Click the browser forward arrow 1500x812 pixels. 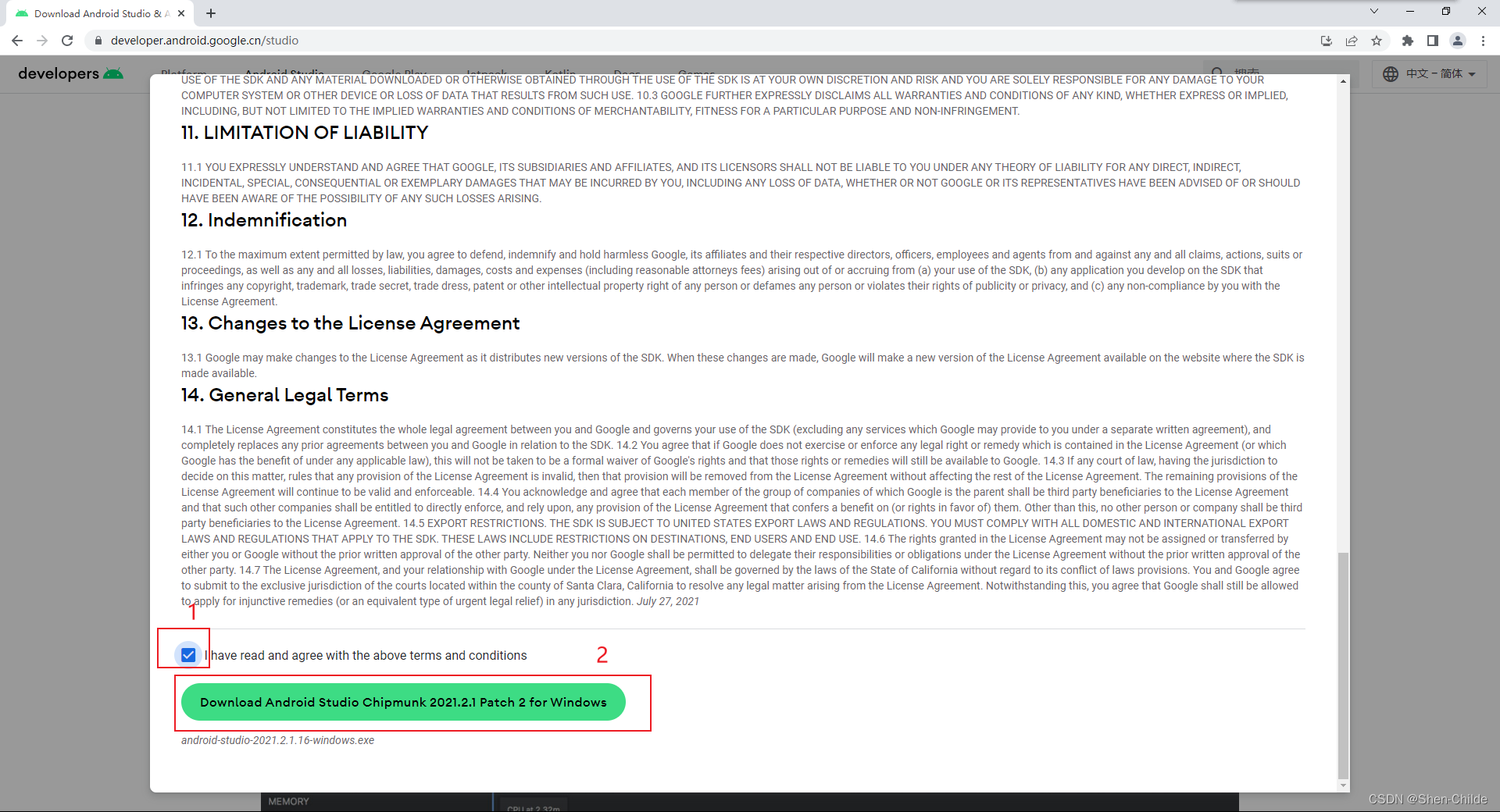[42, 41]
